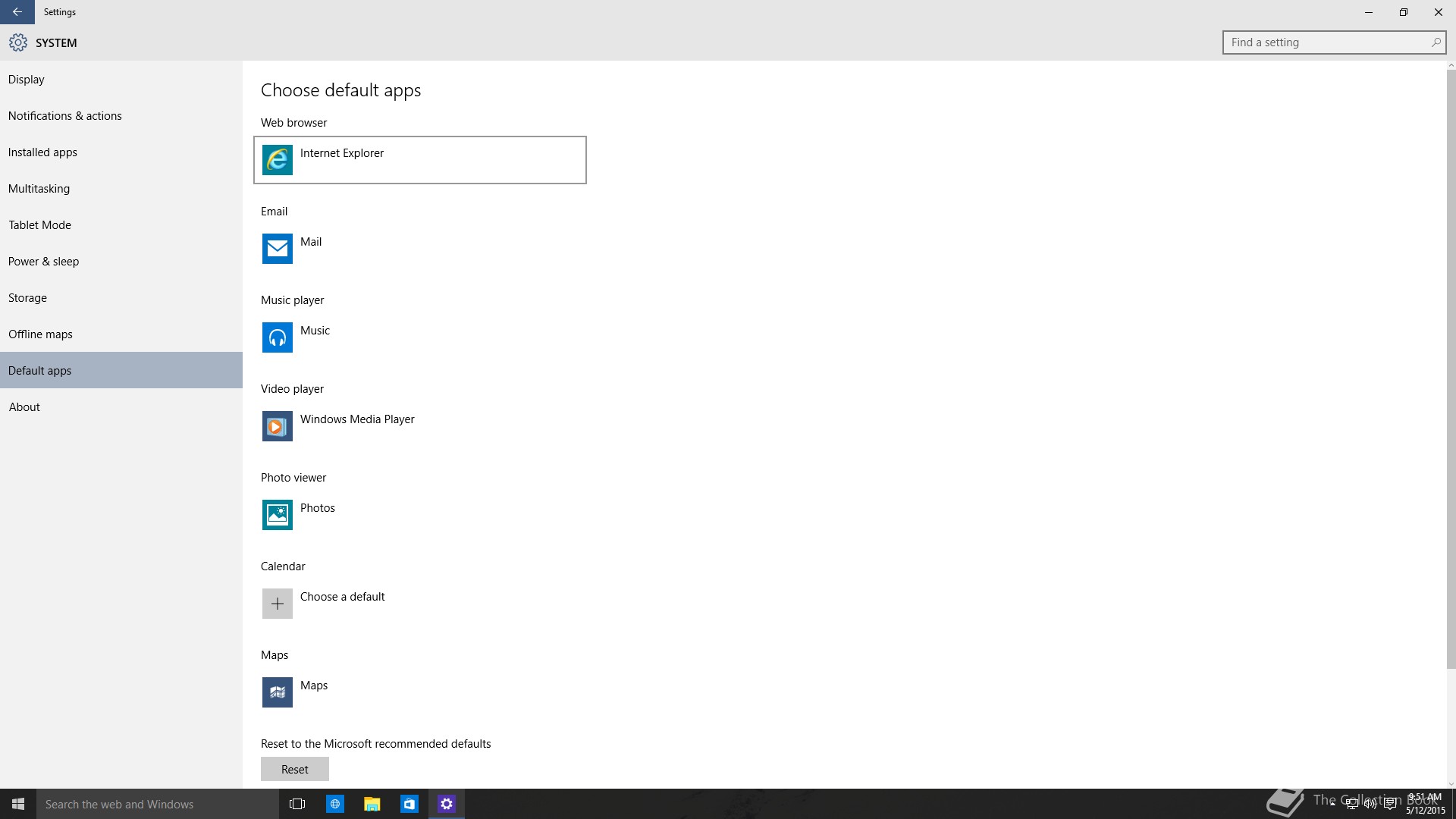Click Reset to Microsoft defaults button
1456x819 pixels.
[x=295, y=769]
